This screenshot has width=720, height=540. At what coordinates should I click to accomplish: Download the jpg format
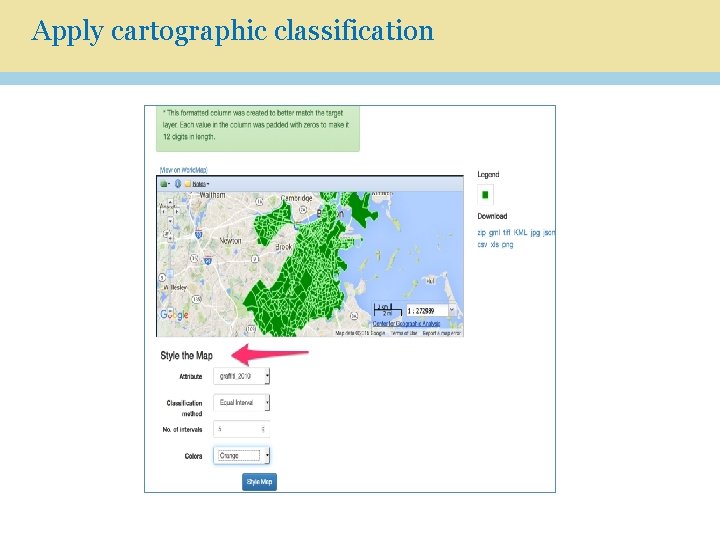click(x=535, y=233)
